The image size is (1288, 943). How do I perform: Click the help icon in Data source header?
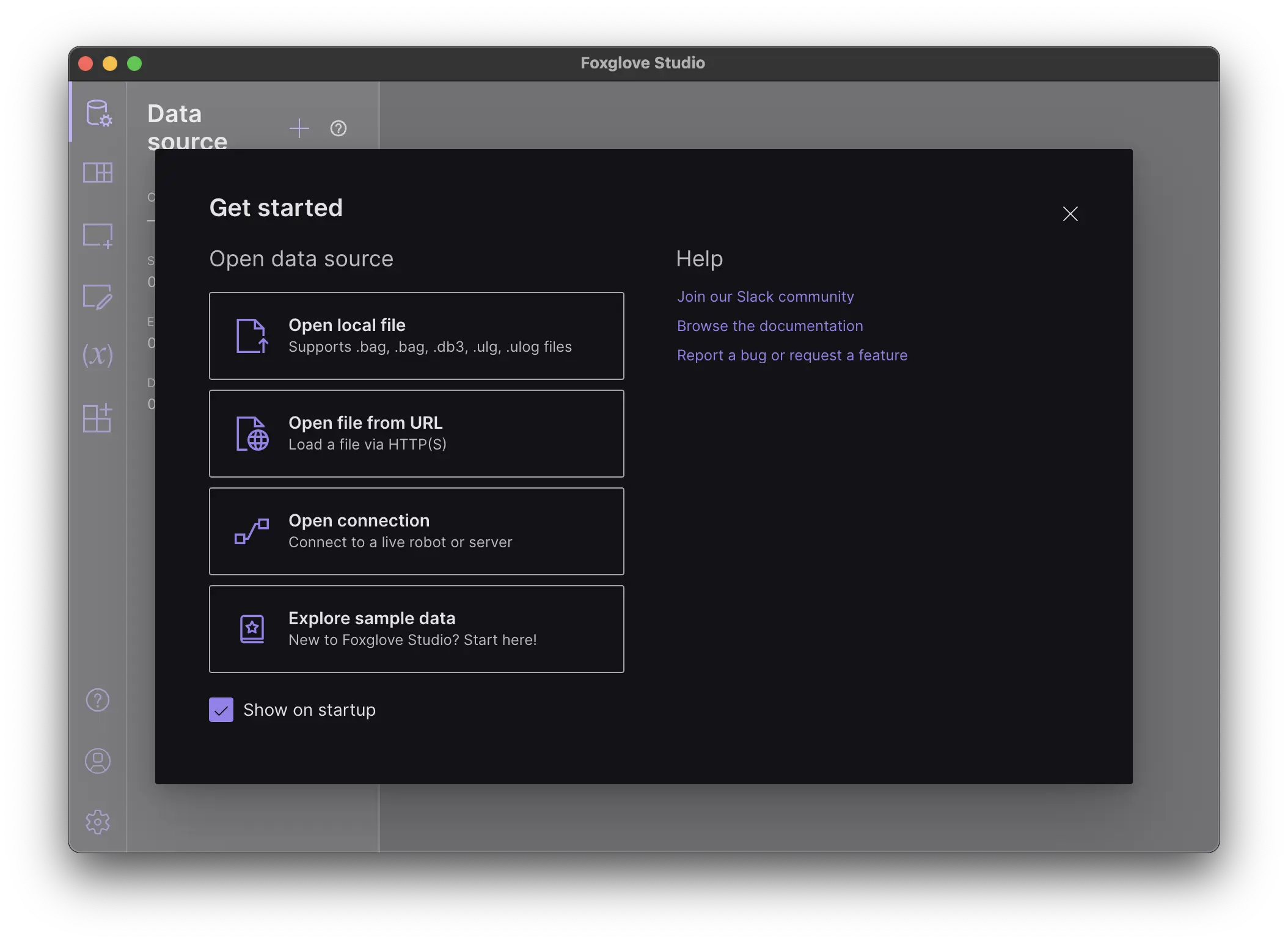[338, 128]
